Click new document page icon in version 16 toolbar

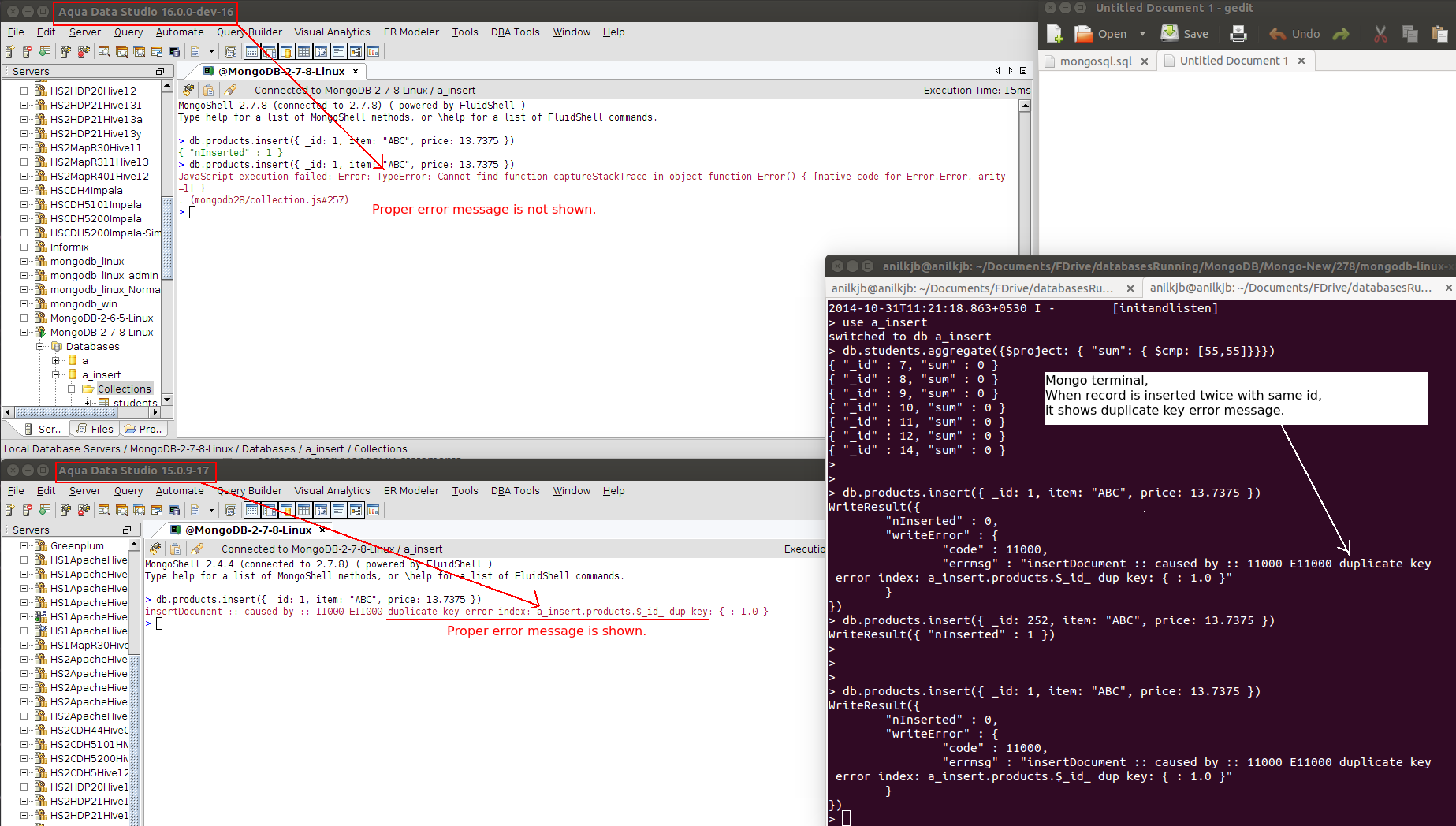[195, 51]
